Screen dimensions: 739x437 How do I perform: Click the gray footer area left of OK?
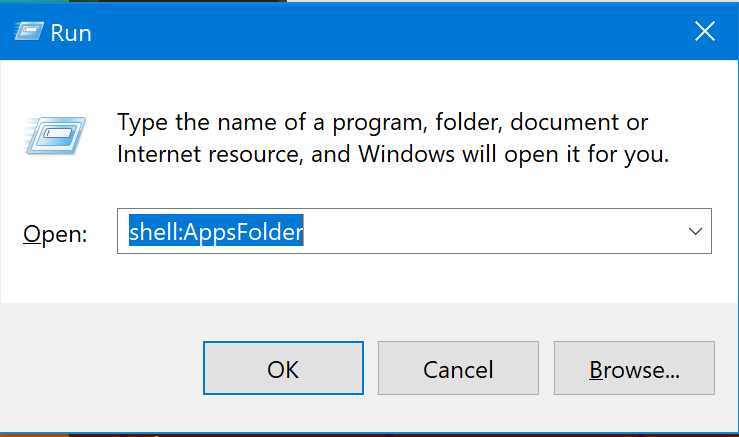pyautogui.click(x=101, y=368)
